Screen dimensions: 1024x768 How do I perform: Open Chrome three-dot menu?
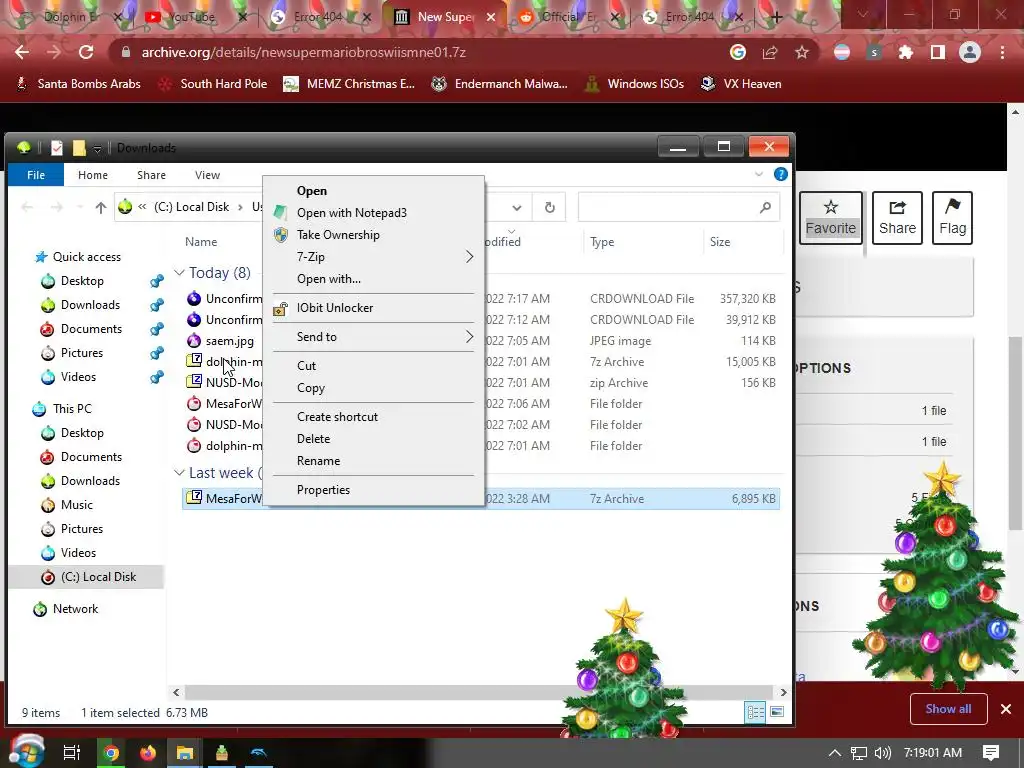1002,52
